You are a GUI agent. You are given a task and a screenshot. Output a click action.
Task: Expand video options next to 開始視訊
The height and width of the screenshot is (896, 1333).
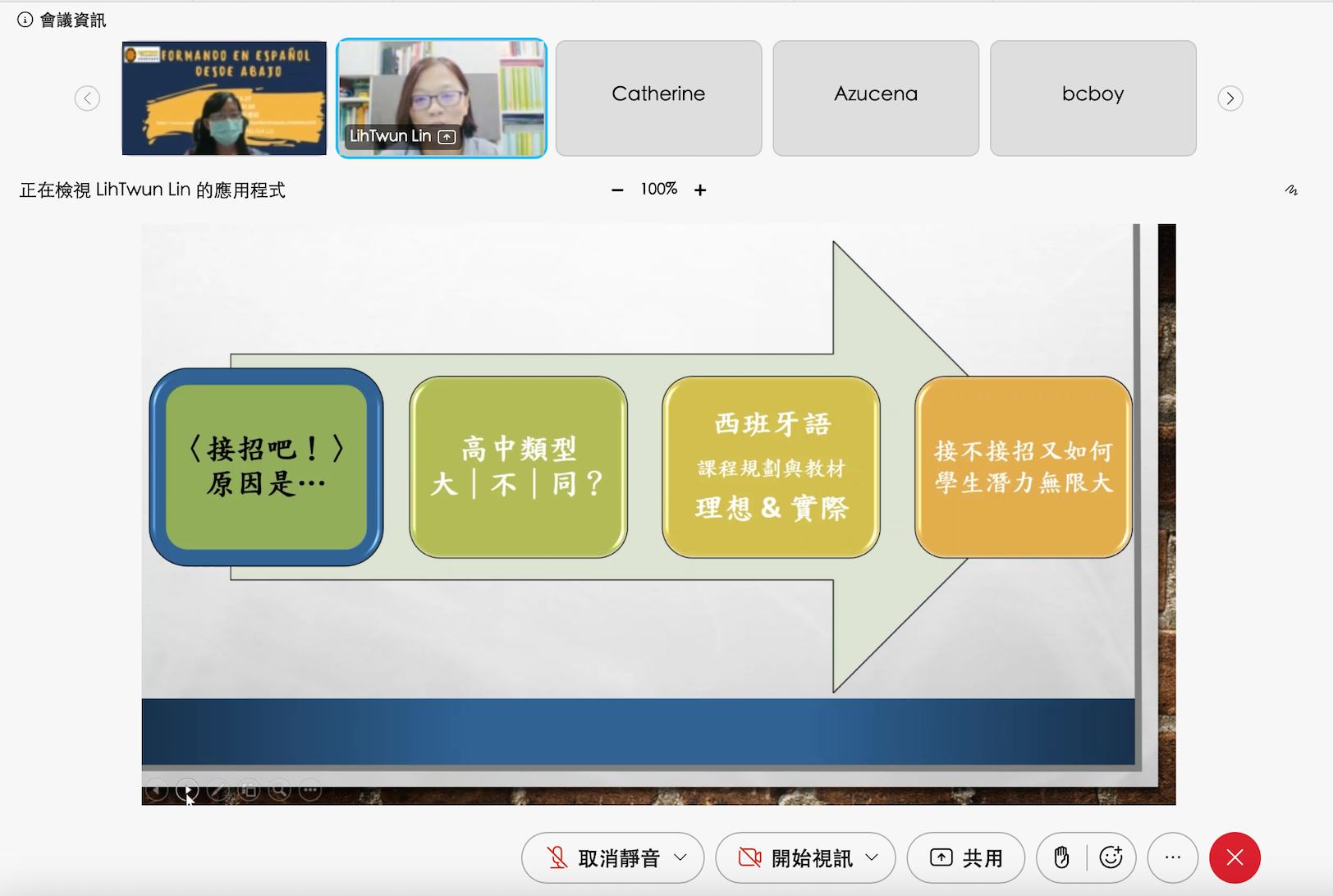click(x=873, y=857)
